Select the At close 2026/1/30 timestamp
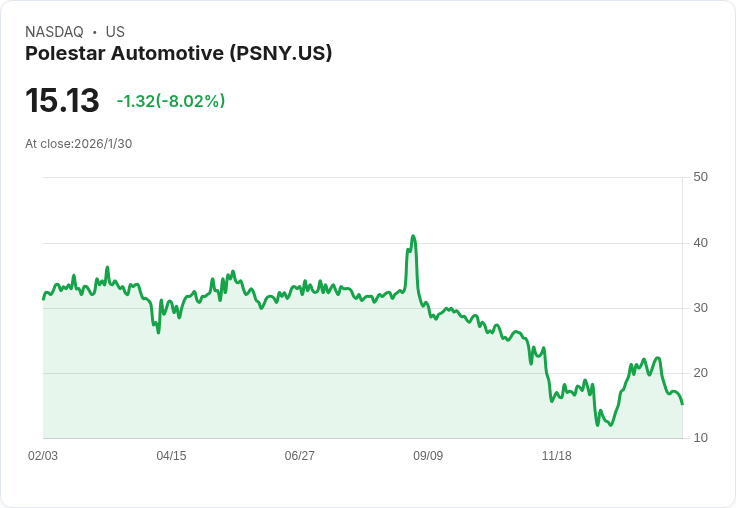Image resolution: width=736 pixels, height=508 pixels. tap(78, 143)
